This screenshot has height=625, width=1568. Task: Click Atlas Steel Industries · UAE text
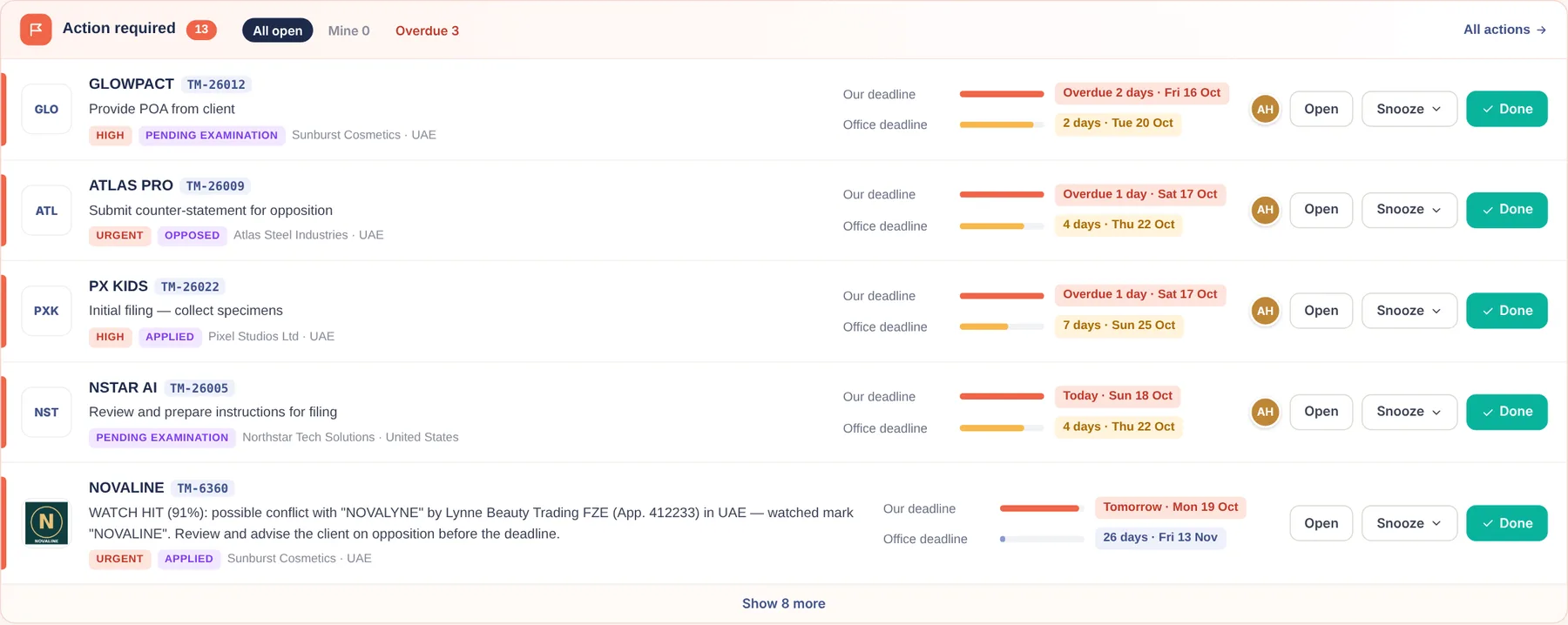click(308, 235)
